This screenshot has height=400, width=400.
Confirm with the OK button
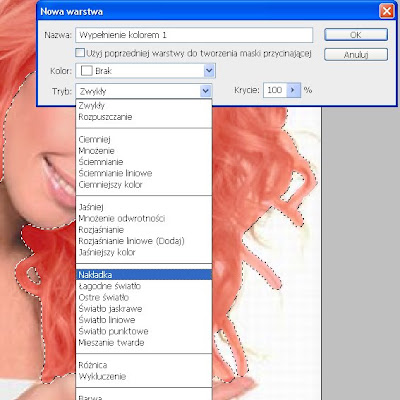click(x=356, y=35)
